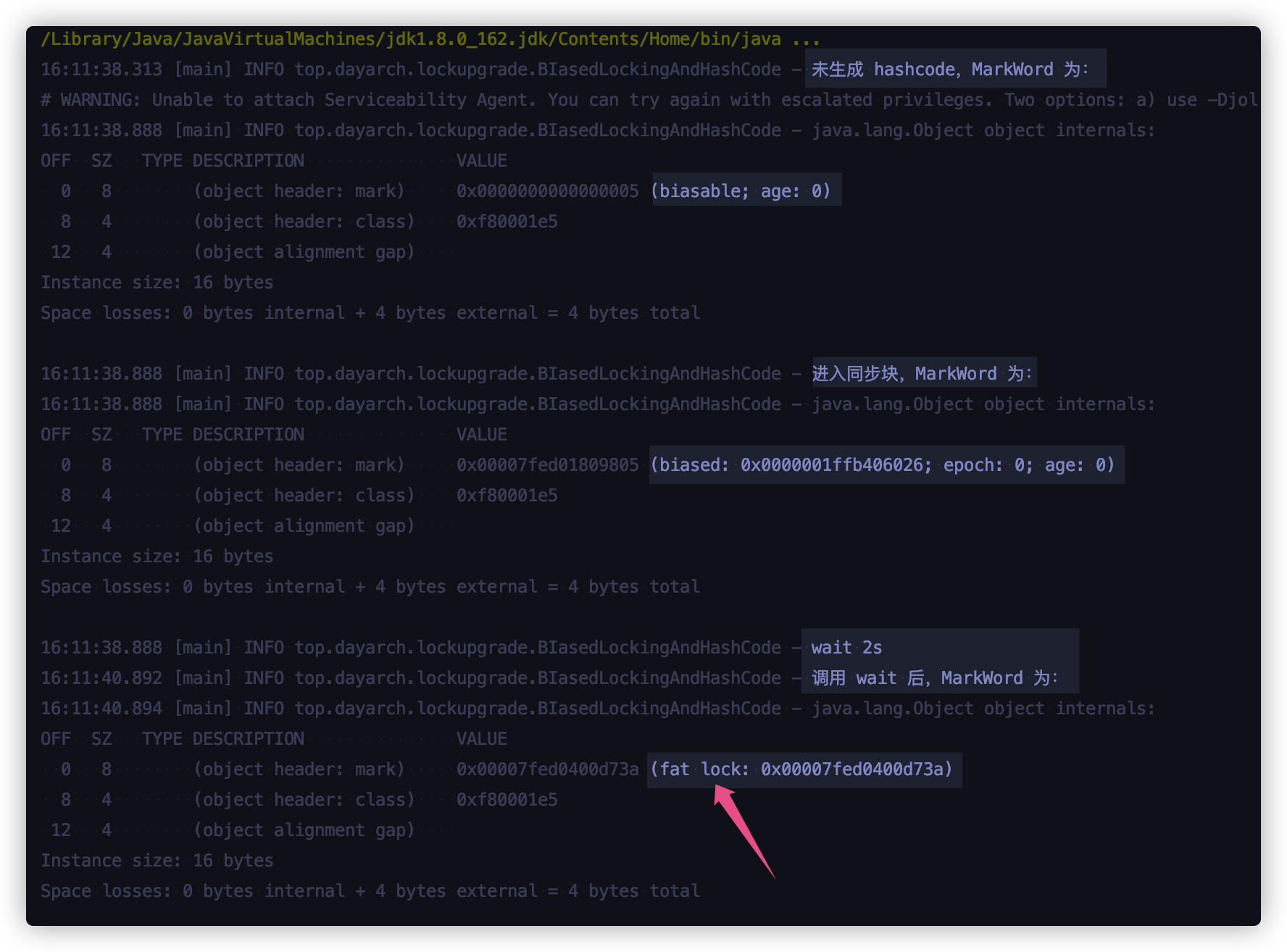The width and height of the screenshot is (1287, 952).
Task: Click the '(biasable; age: 0)' annotation
Action: point(741,191)
